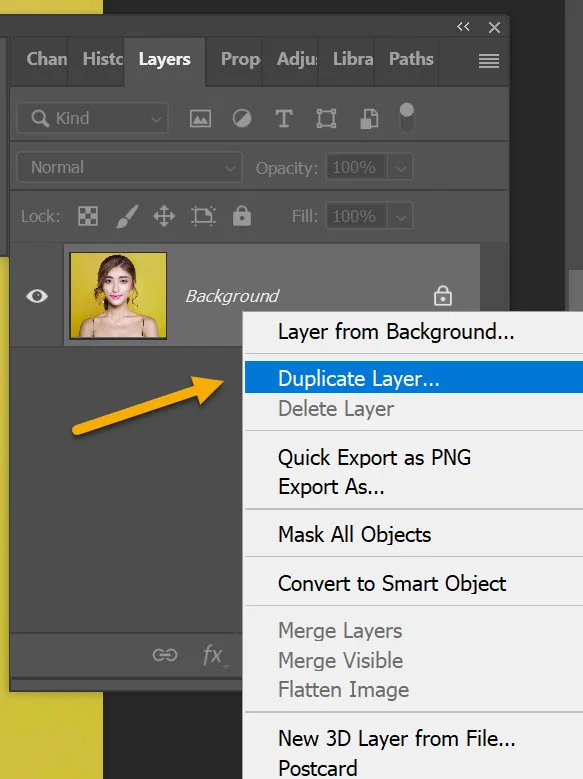Viewport: 583px width, 779px height.
Task: Choose Layer from Background menu item
Action: (x=414, y=332)
